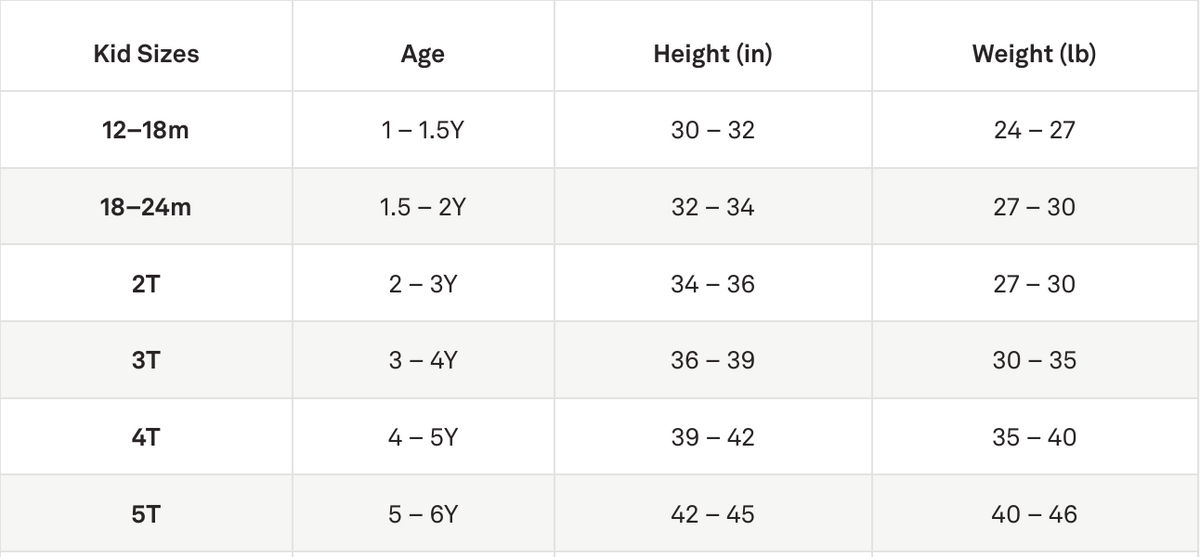This screenshot has height=557, width=1200.
Task: Select the 30 – 35 weight cell
Action: point(1034,360)
